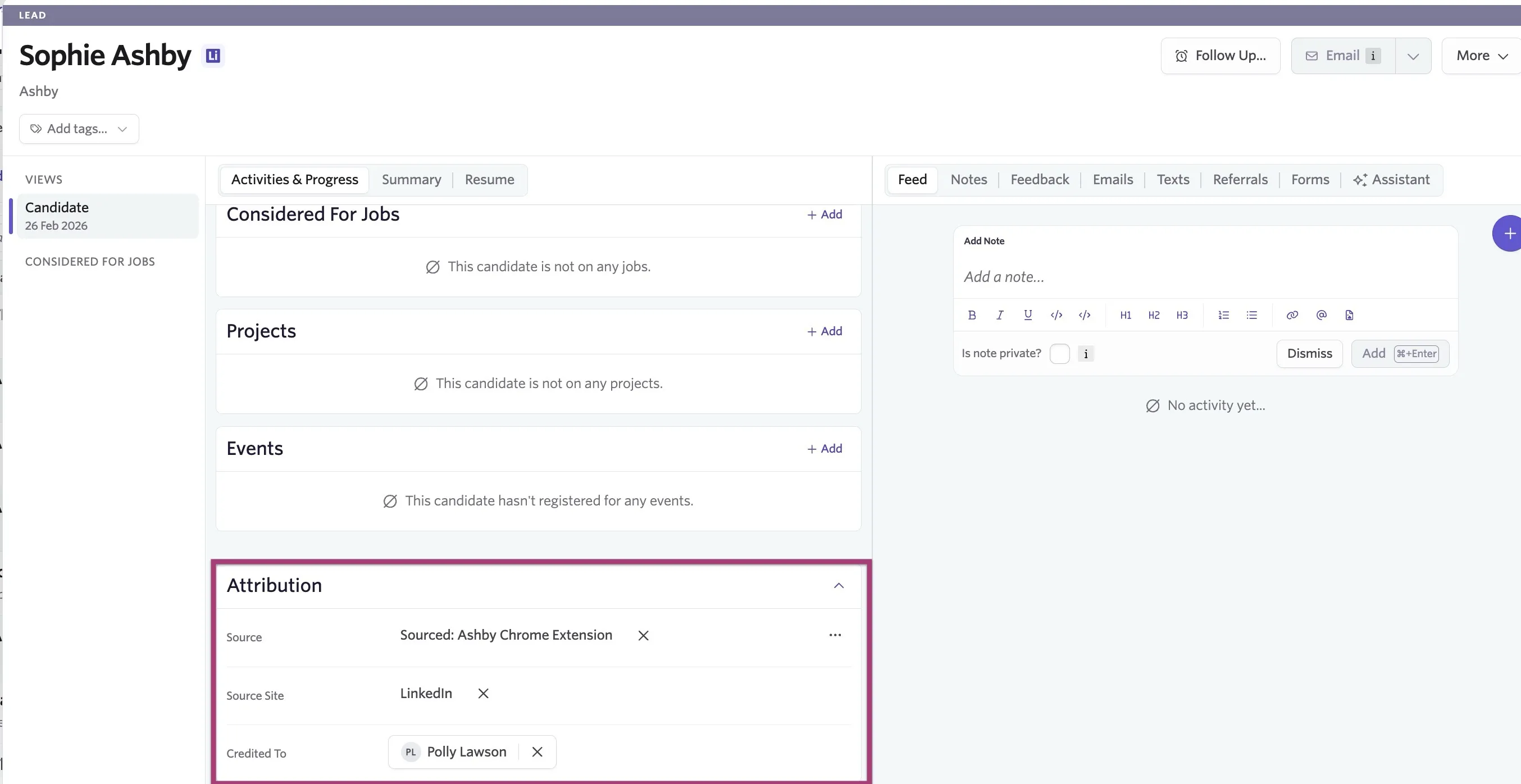
Task: Click the Follow Up button
Action: 1221,56
